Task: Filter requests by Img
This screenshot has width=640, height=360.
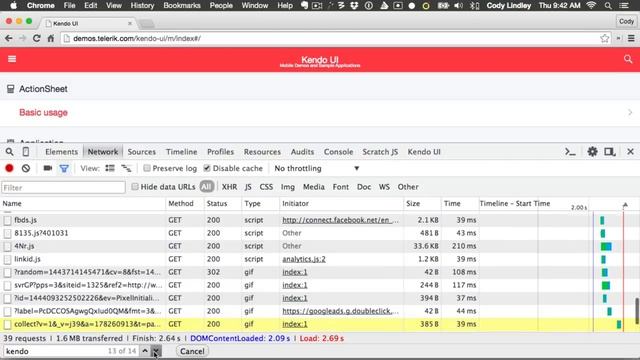Action: pyautogui.click(x=288, y=187)
